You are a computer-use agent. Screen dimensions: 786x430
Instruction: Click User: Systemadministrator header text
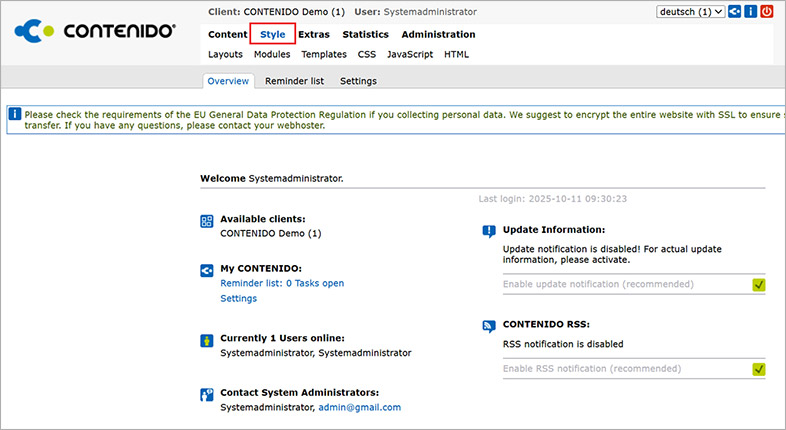(x=416, y=12)
